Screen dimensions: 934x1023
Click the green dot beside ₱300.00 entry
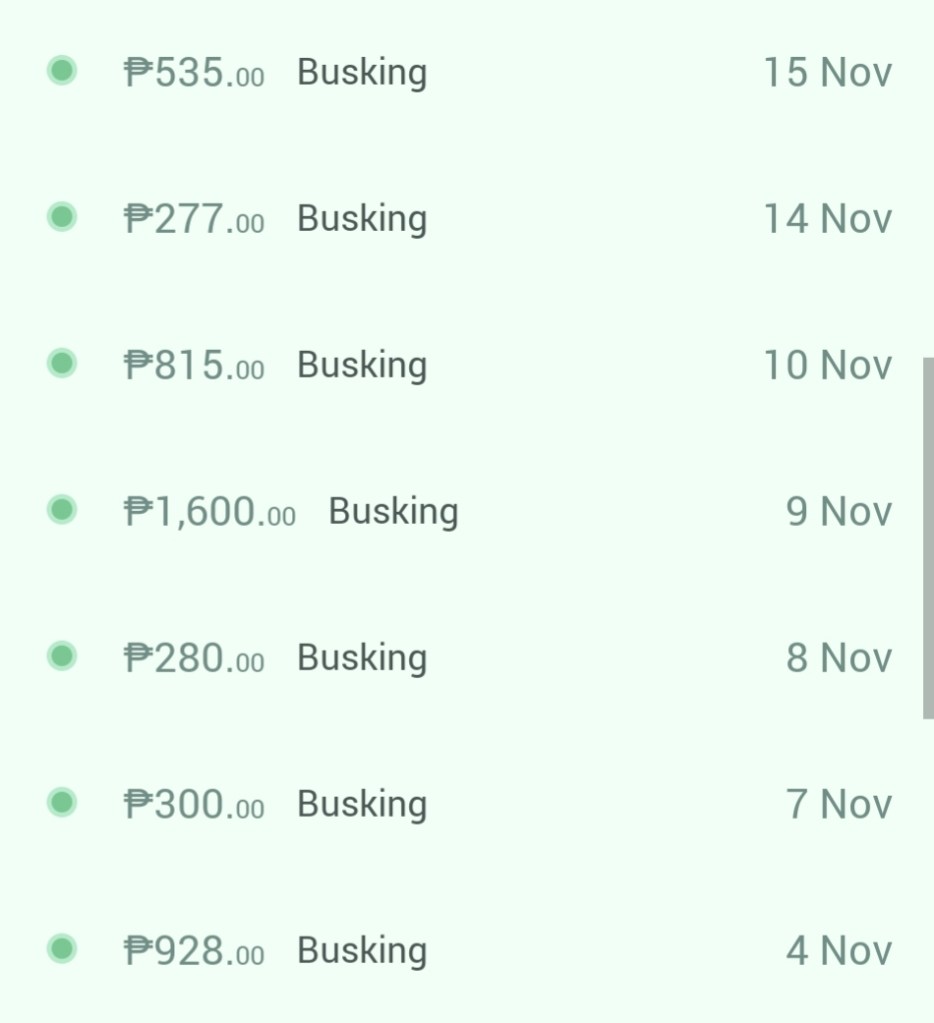(62, 803)
